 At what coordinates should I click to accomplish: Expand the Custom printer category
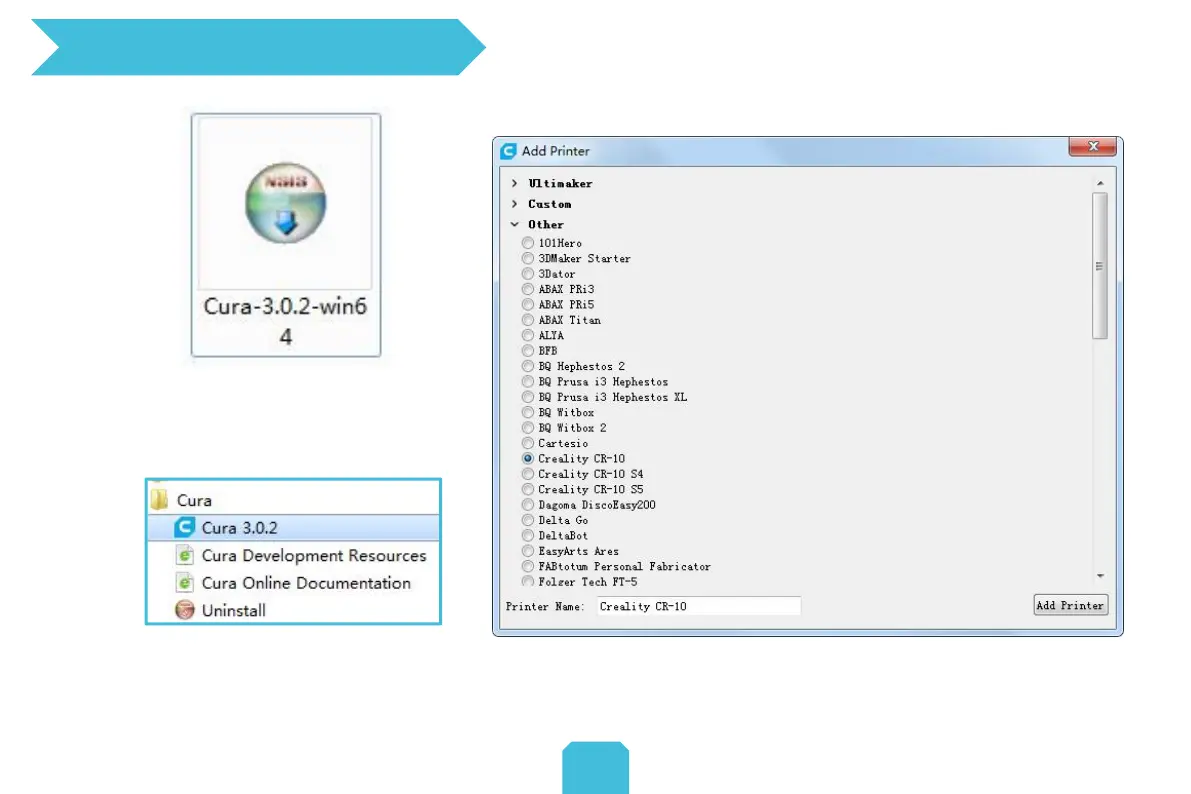(x=515, y=204)
